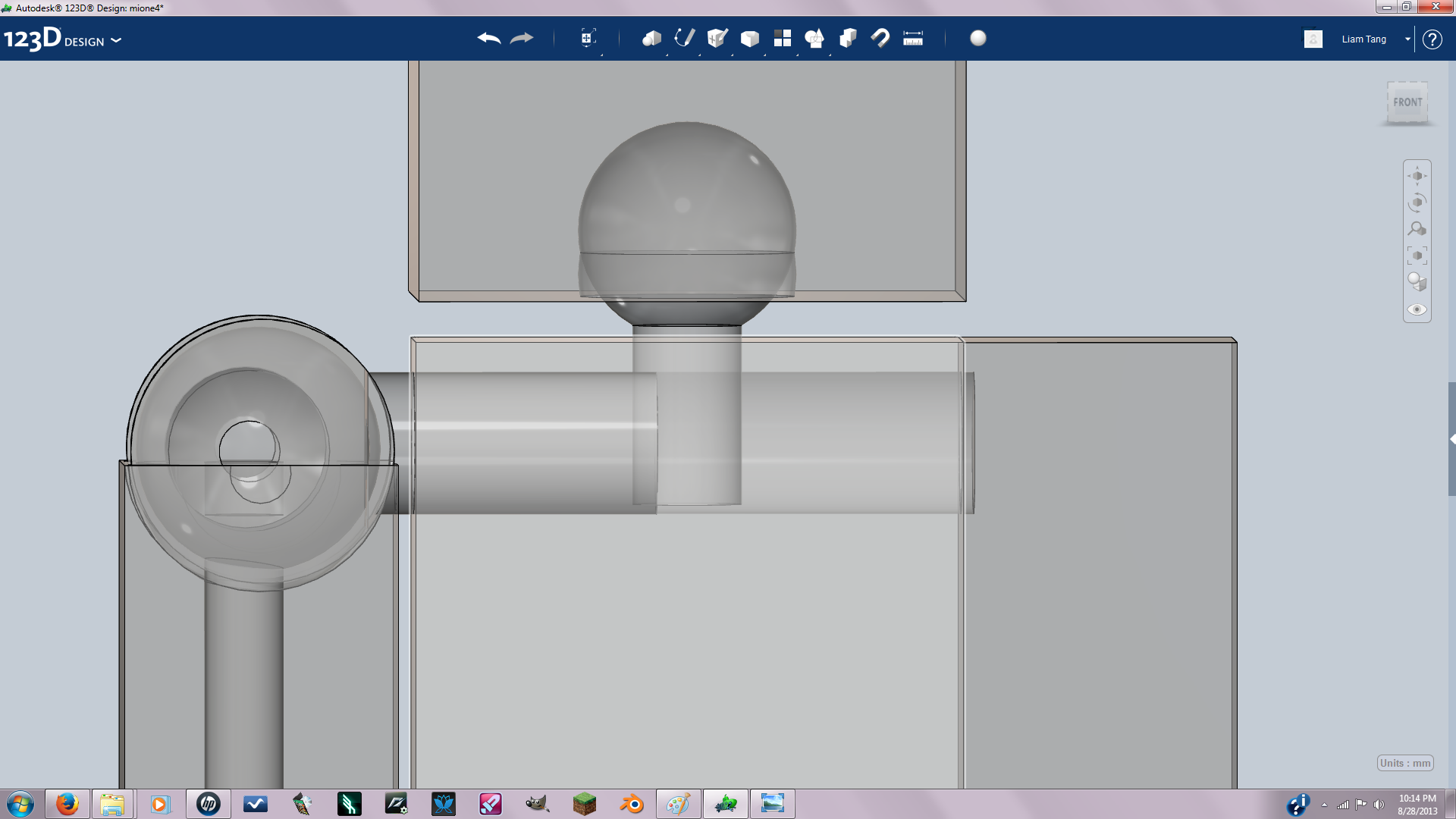Toggle the show/hide eye icon
This screenshot has height=819, width=1456.
(1417, 309)
